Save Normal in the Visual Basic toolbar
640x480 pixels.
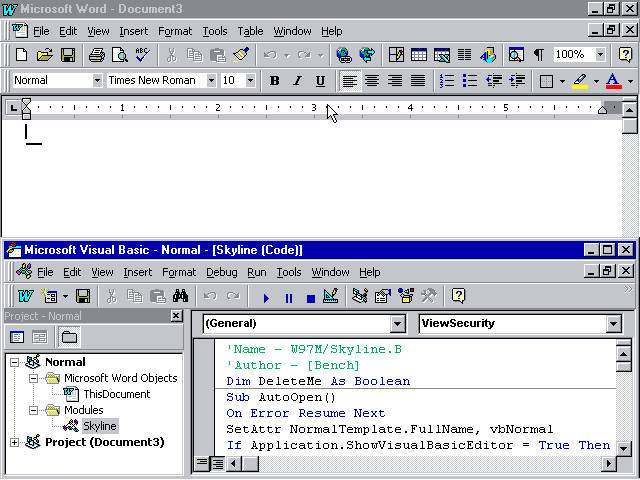click(83, 296)
